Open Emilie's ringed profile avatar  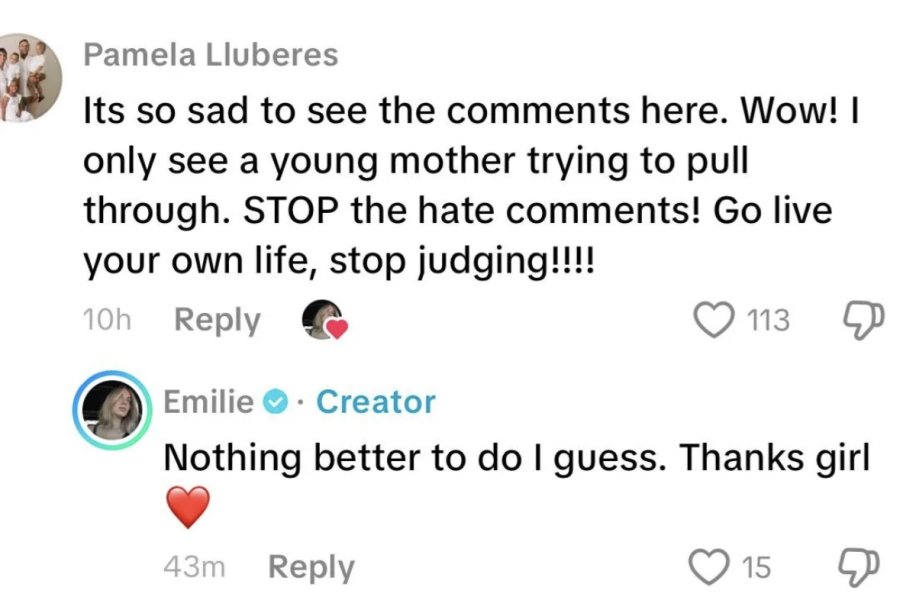point(112,409)
